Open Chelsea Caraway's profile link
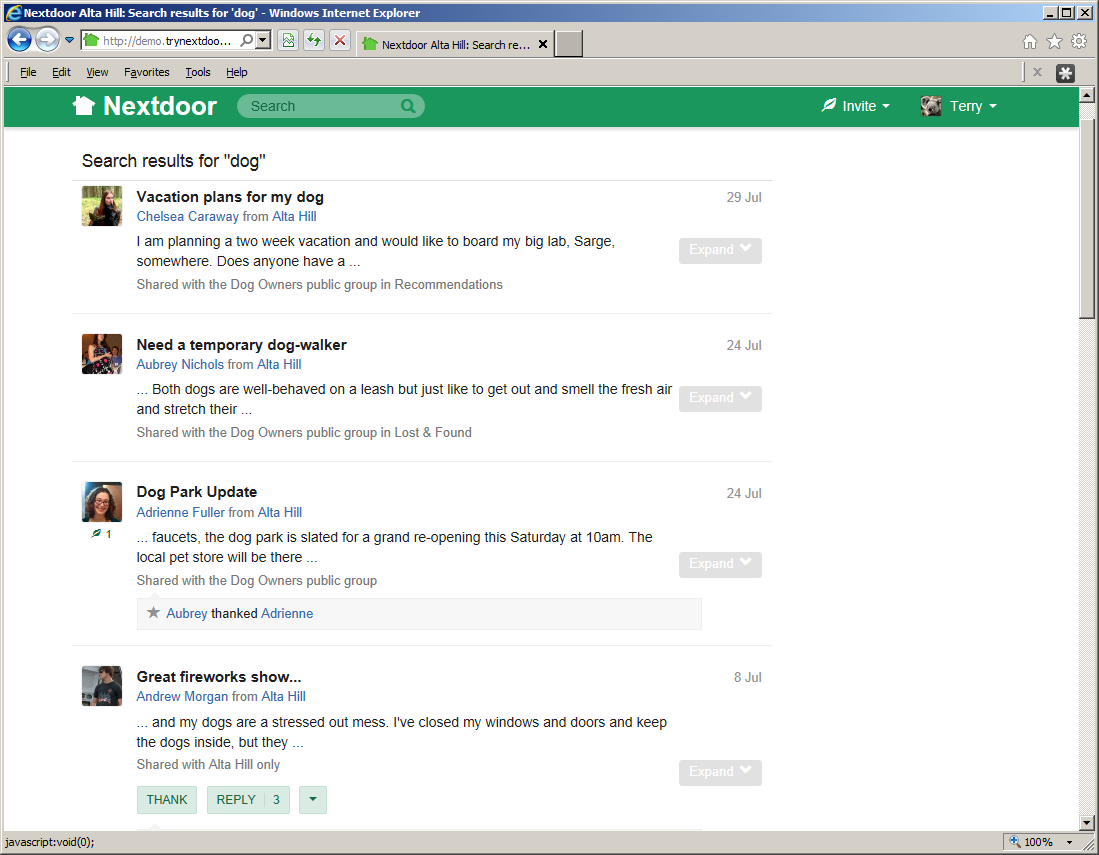The height and width of the screenshot is (855, 1099). click(x=187, y=216)
